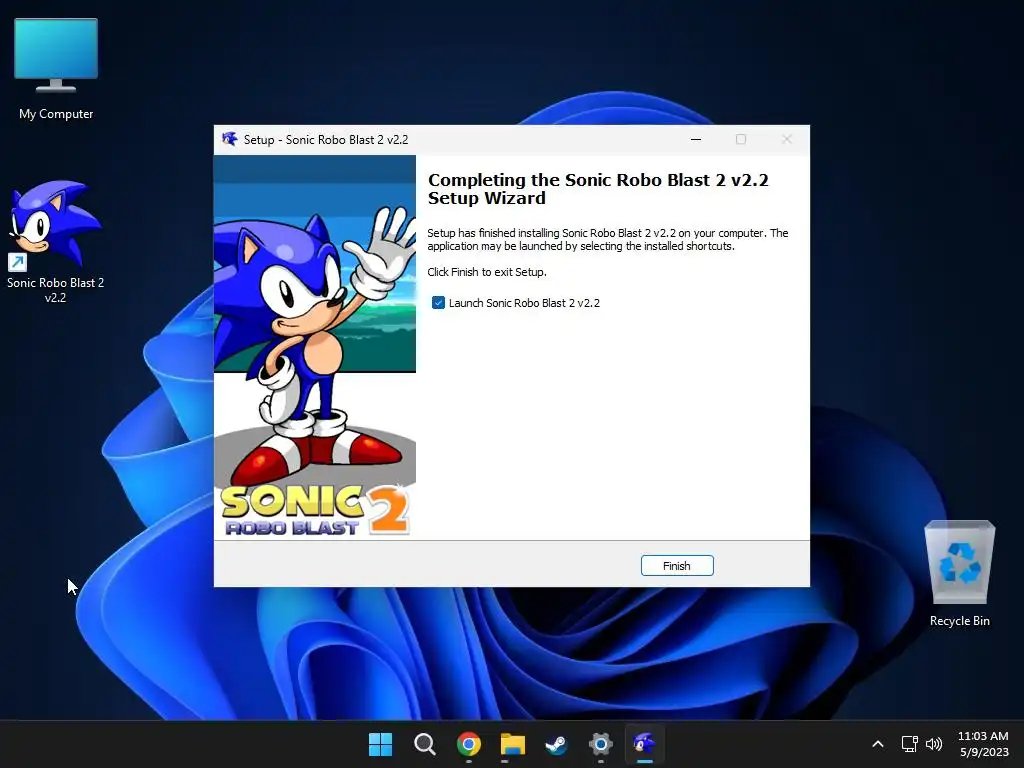Launch Google Chrome from taskbar
The height and width of the screenshot is (768, 1024).
point(468,744)
